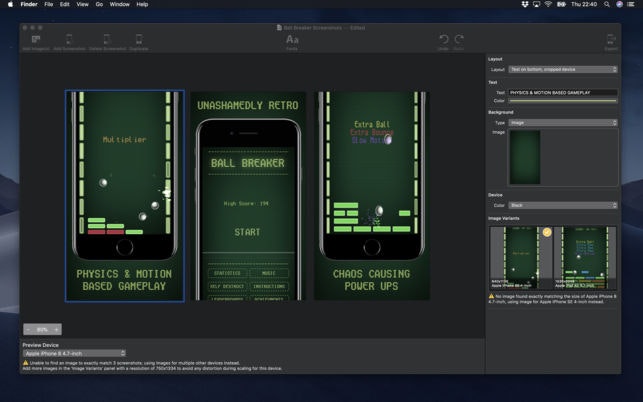Select the iPad image variant thumbnail
The image size is (643, 402).
585,258
